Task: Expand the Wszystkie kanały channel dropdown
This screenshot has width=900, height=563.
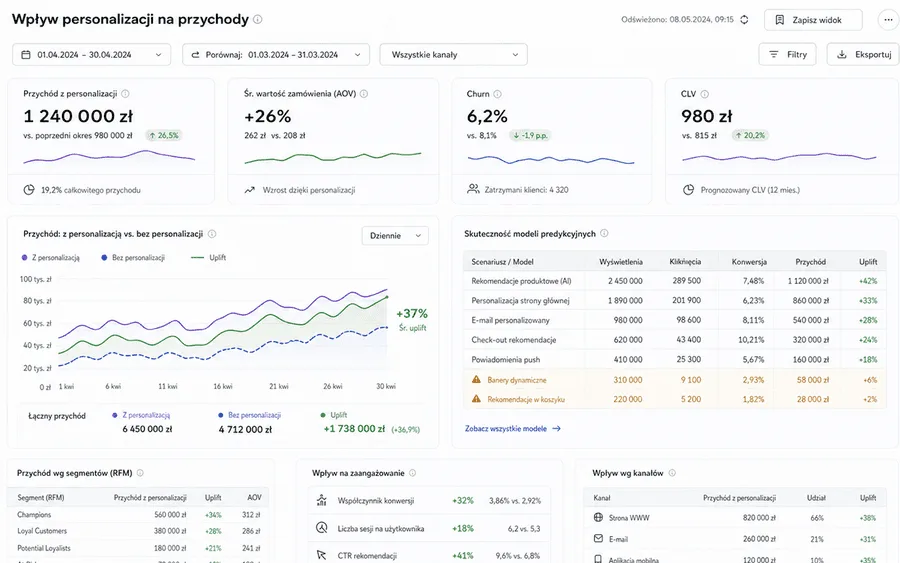Action: tap(453, 55)
